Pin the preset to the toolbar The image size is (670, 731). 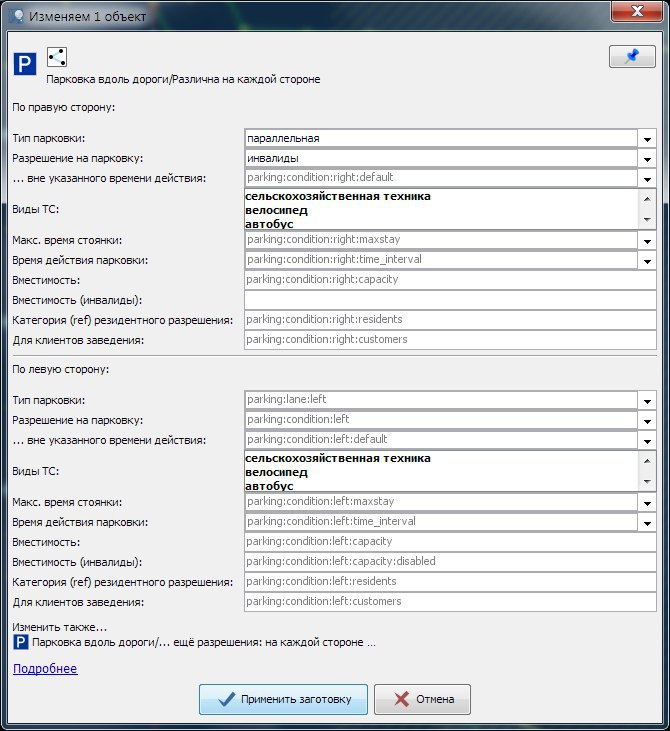click(632, 56)
